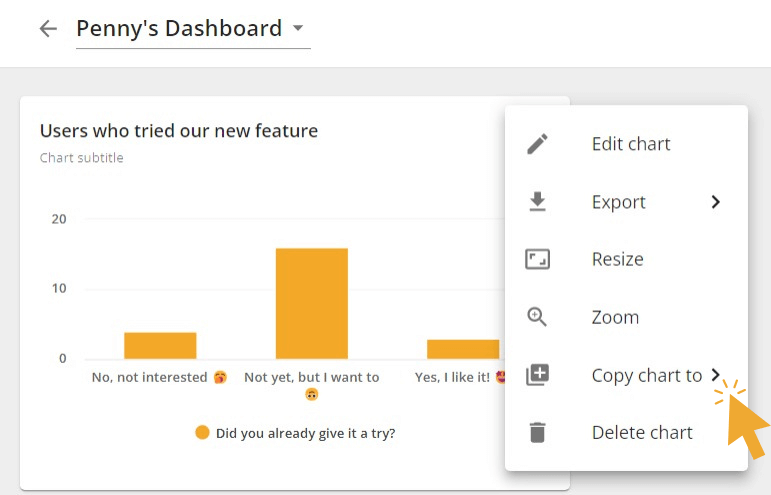Toggle 'Did you already give it a try?' legend
Image resolution: width=771 pixels, height=495 pixels.
click(x=305, y=433)
